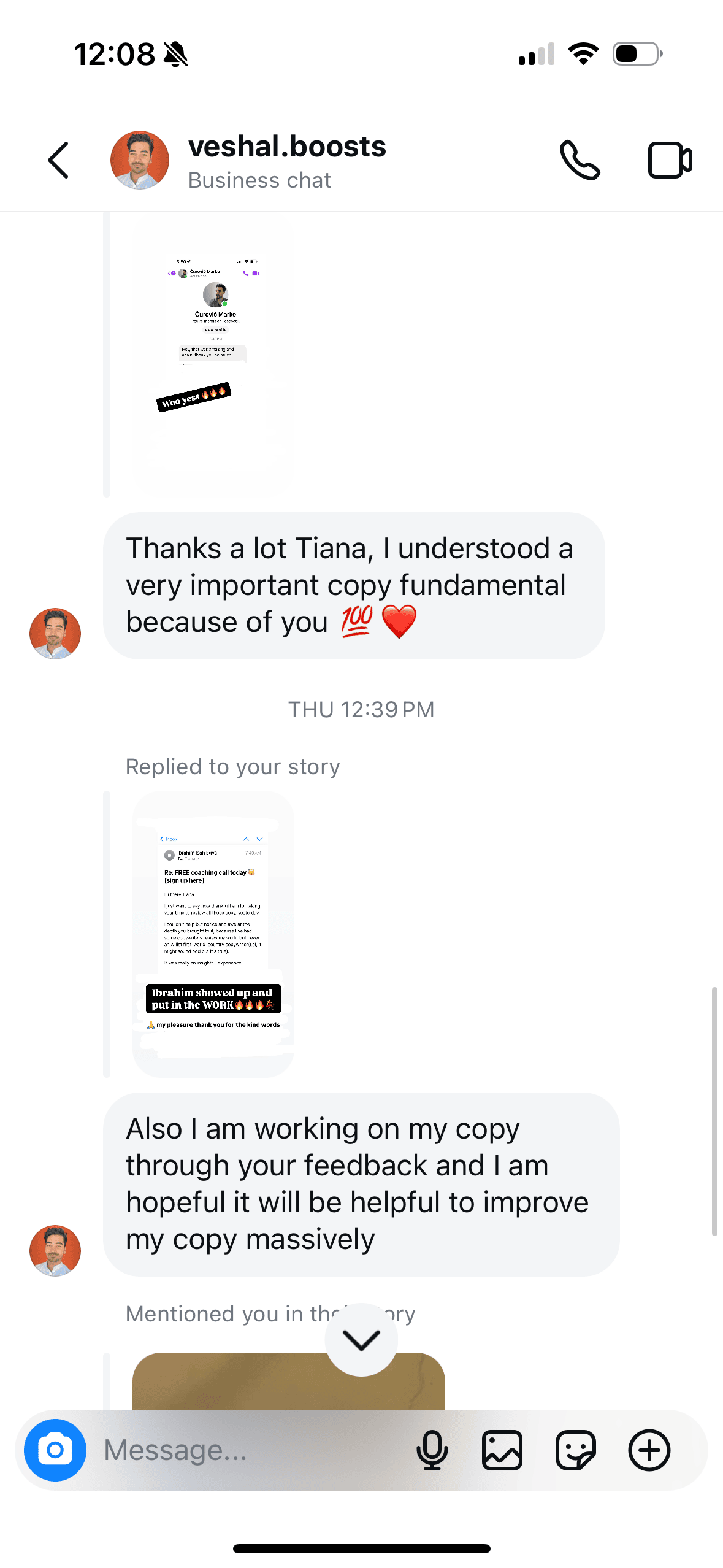Tap sender avatar beside "Thanks a lot" message
The image size is (723, 1568).
(x=55, y=634)
